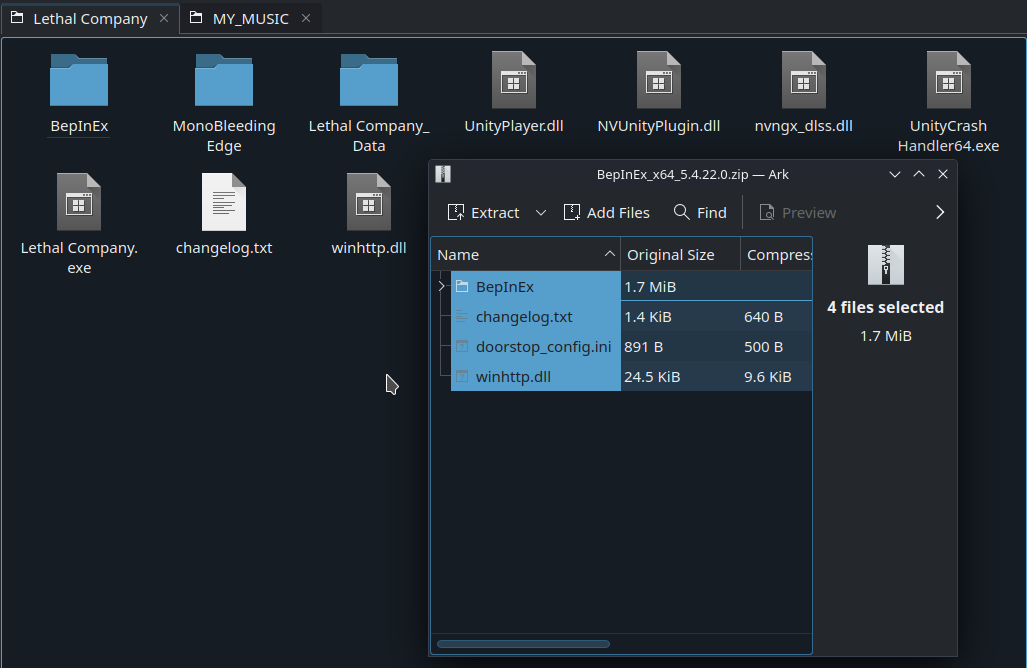Sort by Original Size column header
Image resolution: width=1027 pixels, height=668 pixels.
(x=680, y=255)
